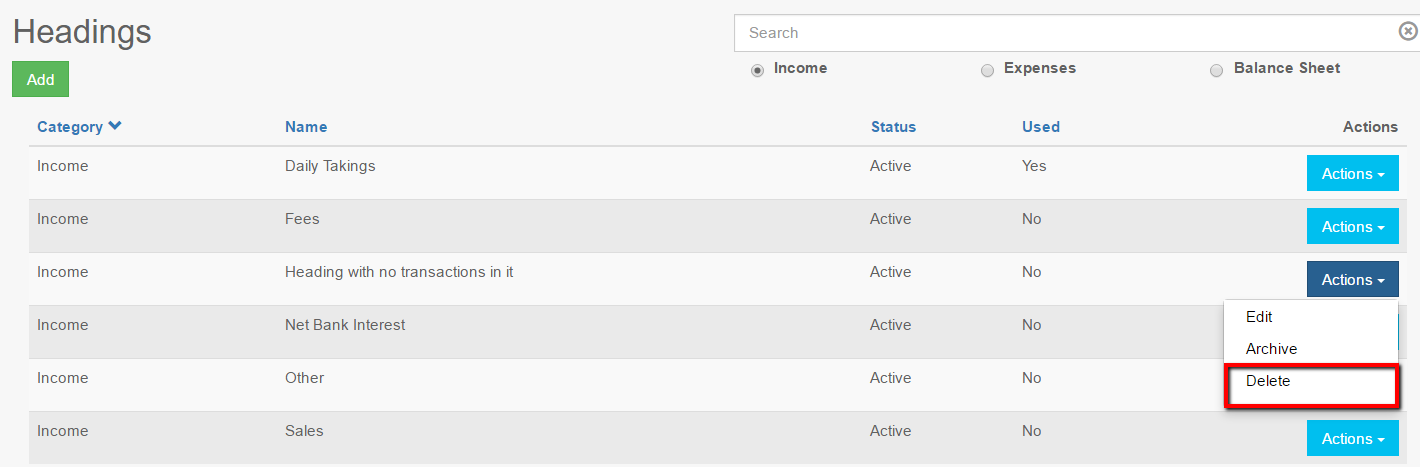Expand Actions dropdown for Sales row
Screen dimensions: 1420x467
1352,439
